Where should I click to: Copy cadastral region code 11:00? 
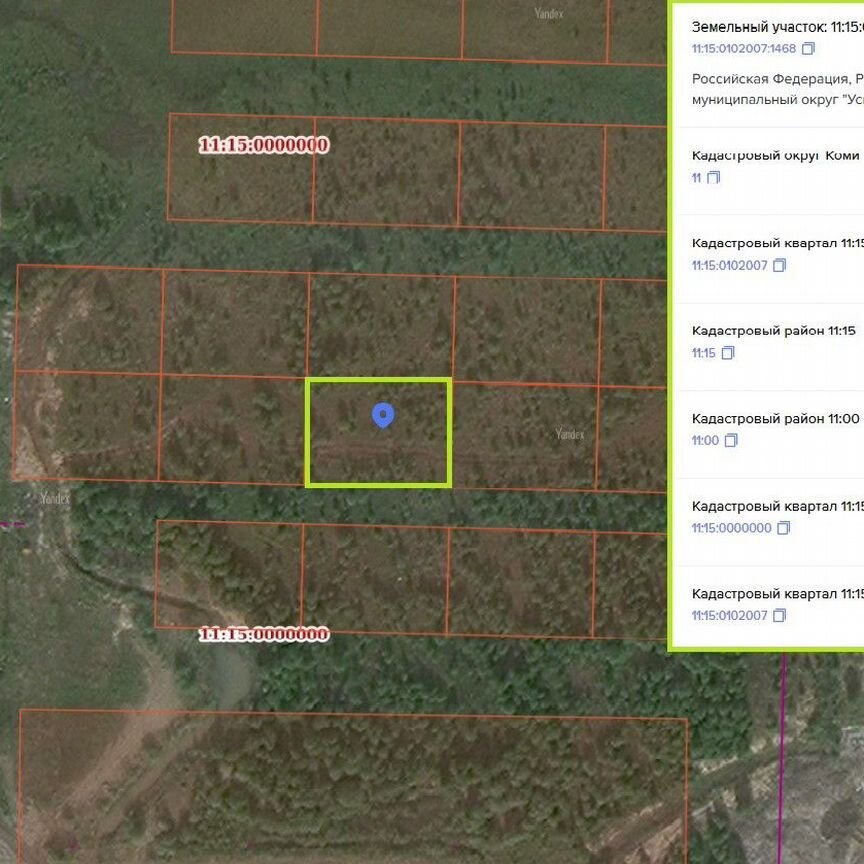pyautogui.click(x=731, y=441)
